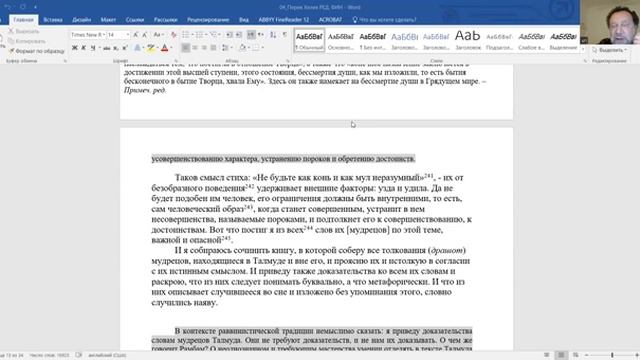Image resolution: width=640 pixels, height=360 pixels.
Task: Apply borders to the paragraph
Action: point(256,48)
